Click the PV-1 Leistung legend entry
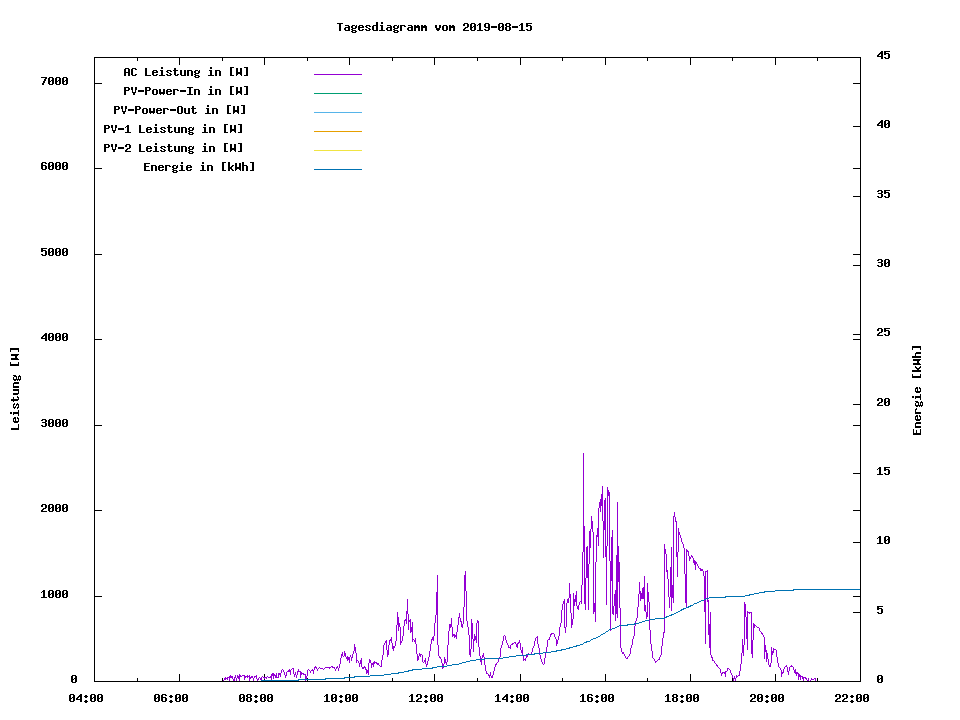 point(173,129)
